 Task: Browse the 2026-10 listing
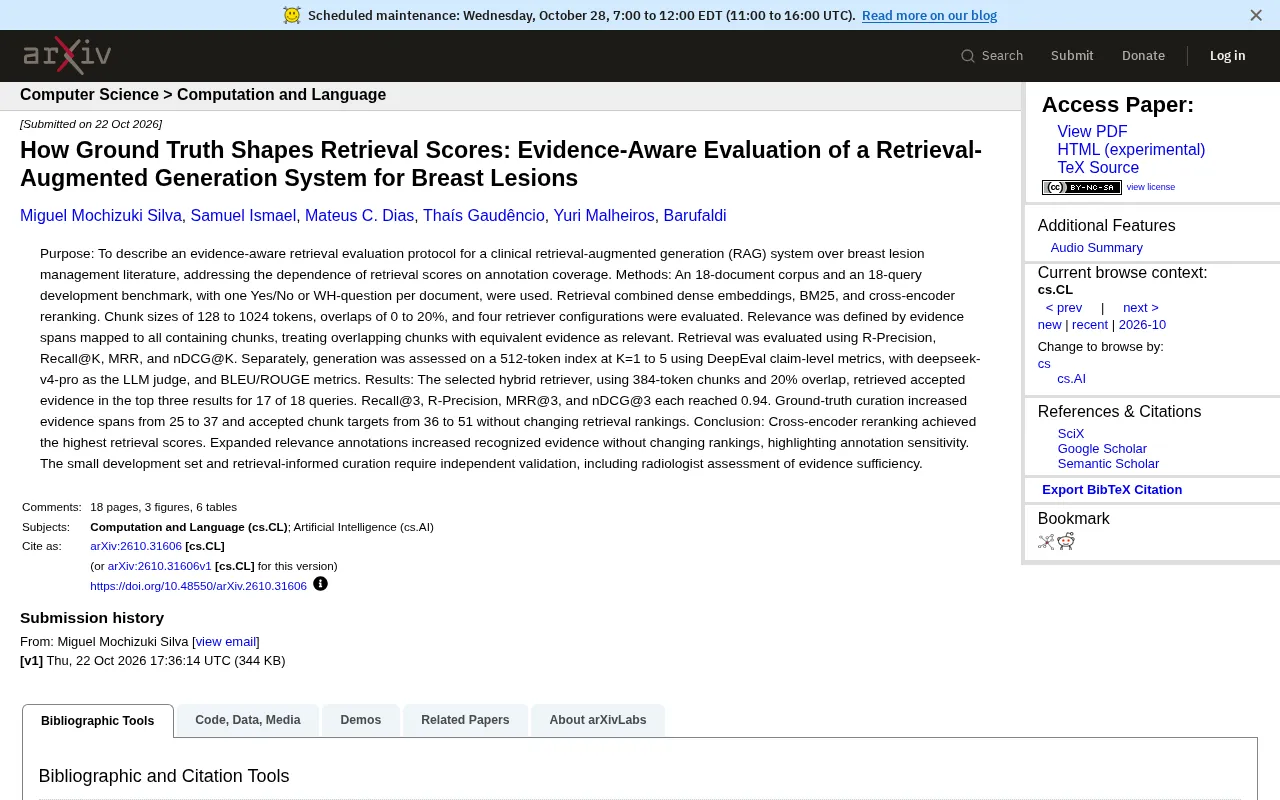tap(1142, 325)
